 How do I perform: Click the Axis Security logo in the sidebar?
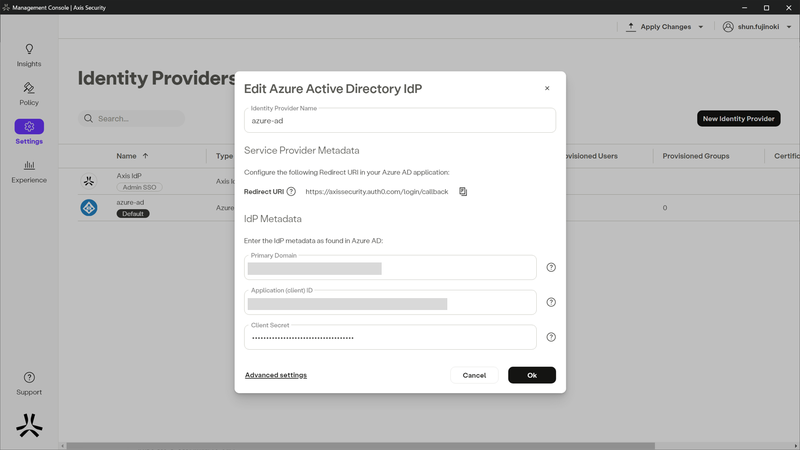tap(29, 425)
